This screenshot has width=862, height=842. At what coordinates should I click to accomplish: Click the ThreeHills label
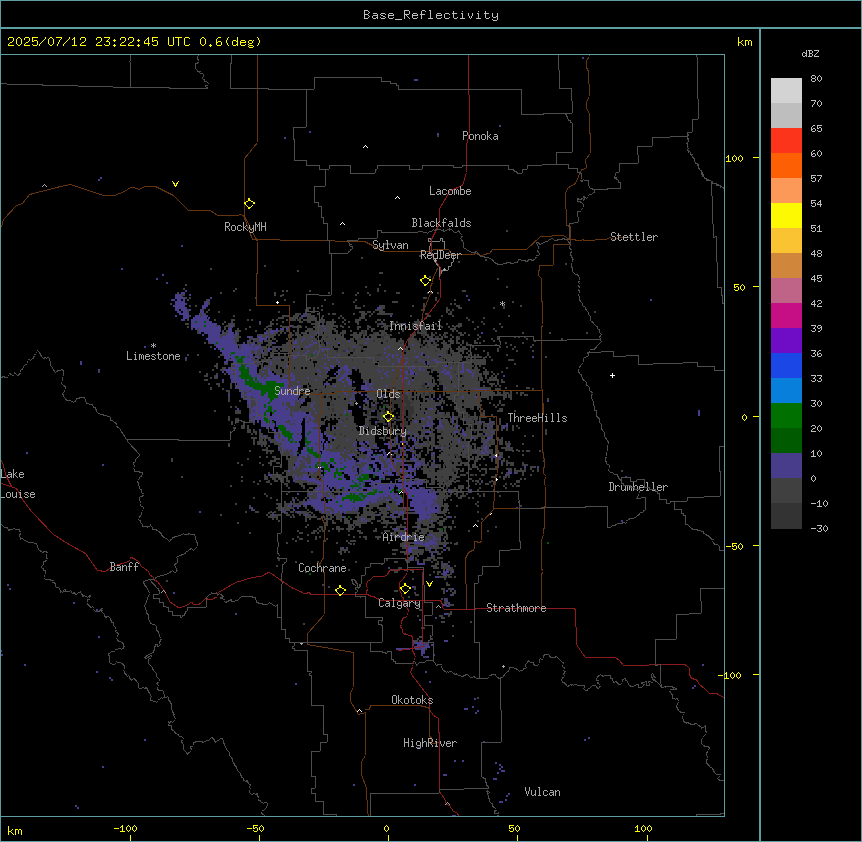(x=537, y=418)
